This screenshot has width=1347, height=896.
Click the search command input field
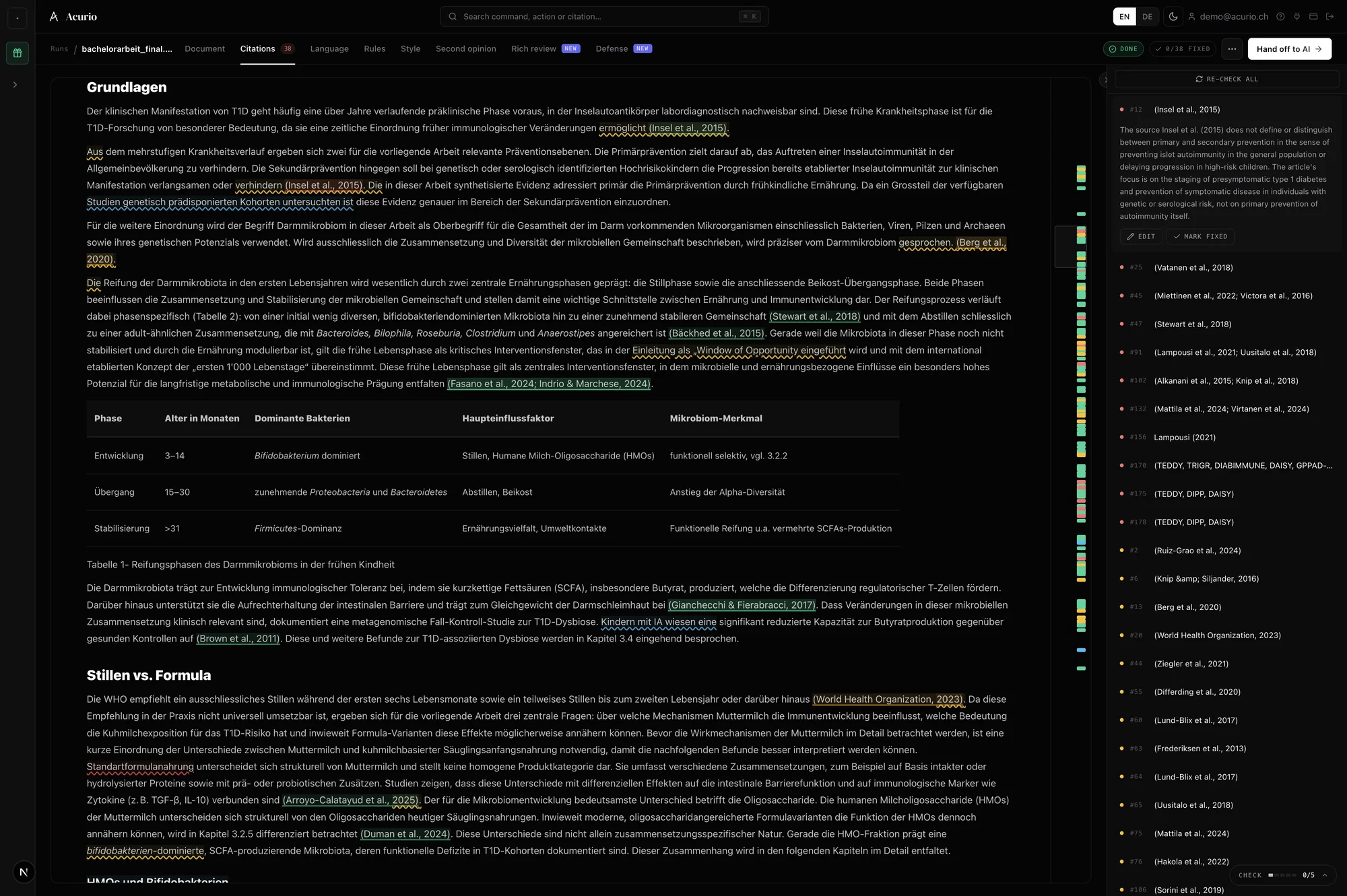[604, 17]
